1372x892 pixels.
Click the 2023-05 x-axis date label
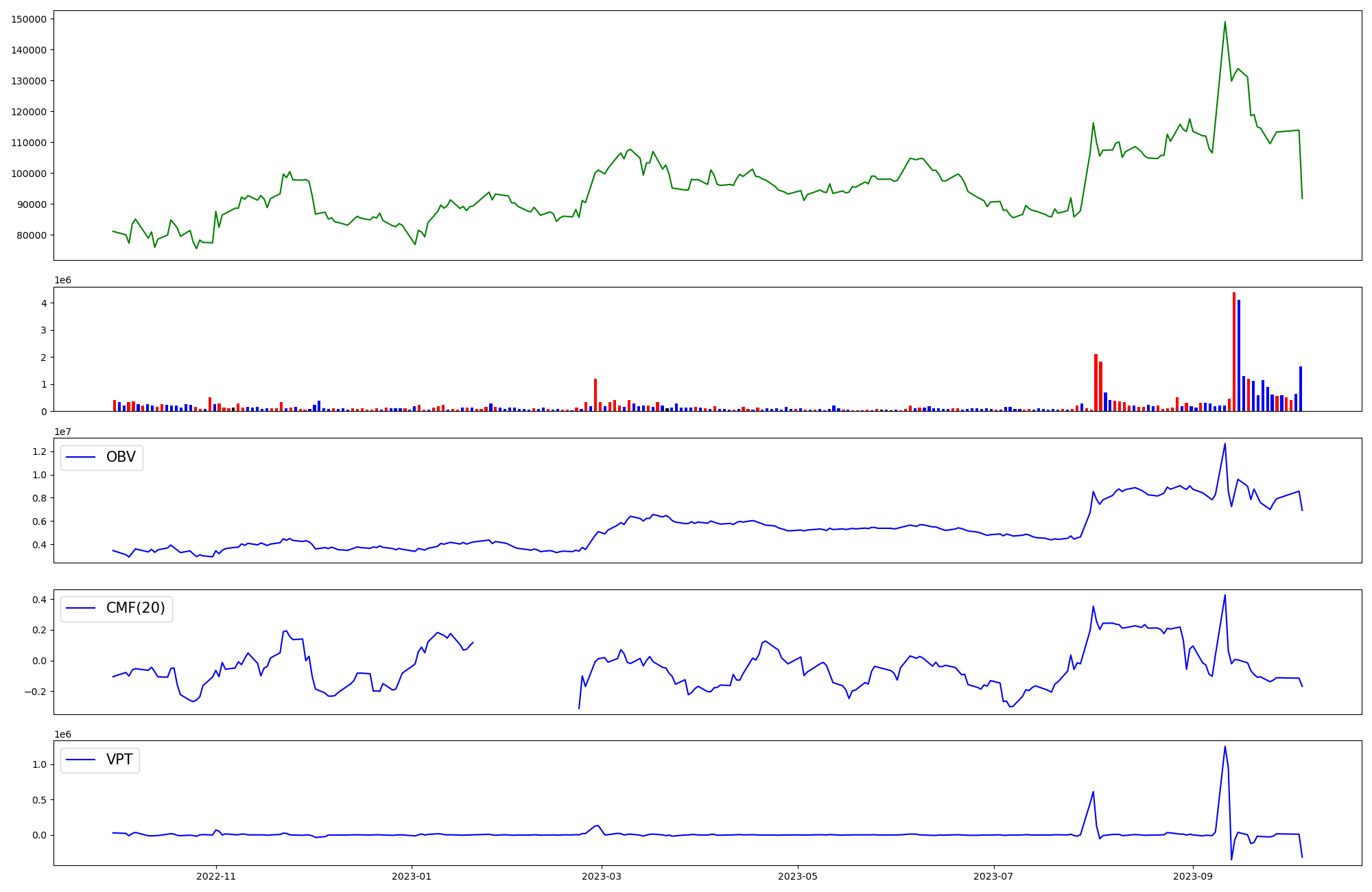point(798,876)
